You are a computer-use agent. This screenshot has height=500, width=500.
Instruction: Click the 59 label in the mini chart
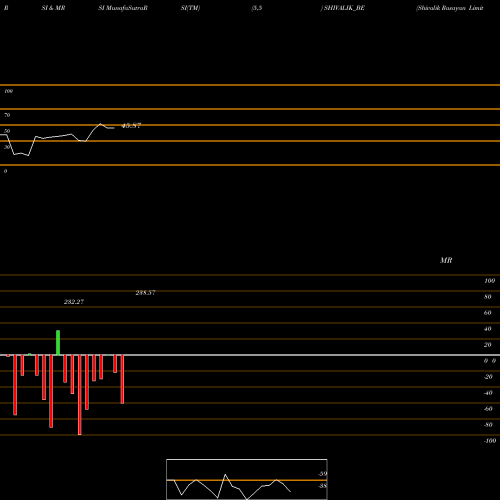point(323,474)
